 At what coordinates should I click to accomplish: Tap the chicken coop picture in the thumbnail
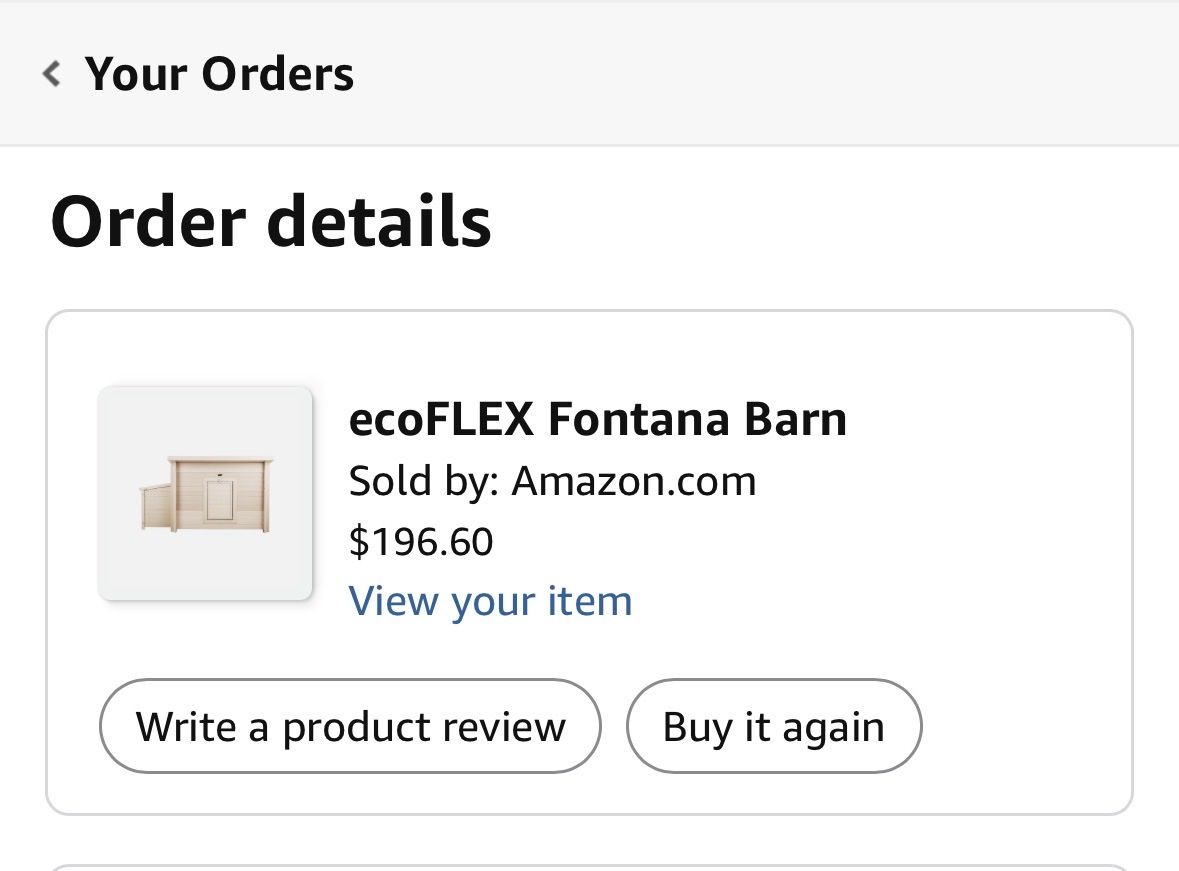click(206, 494)
